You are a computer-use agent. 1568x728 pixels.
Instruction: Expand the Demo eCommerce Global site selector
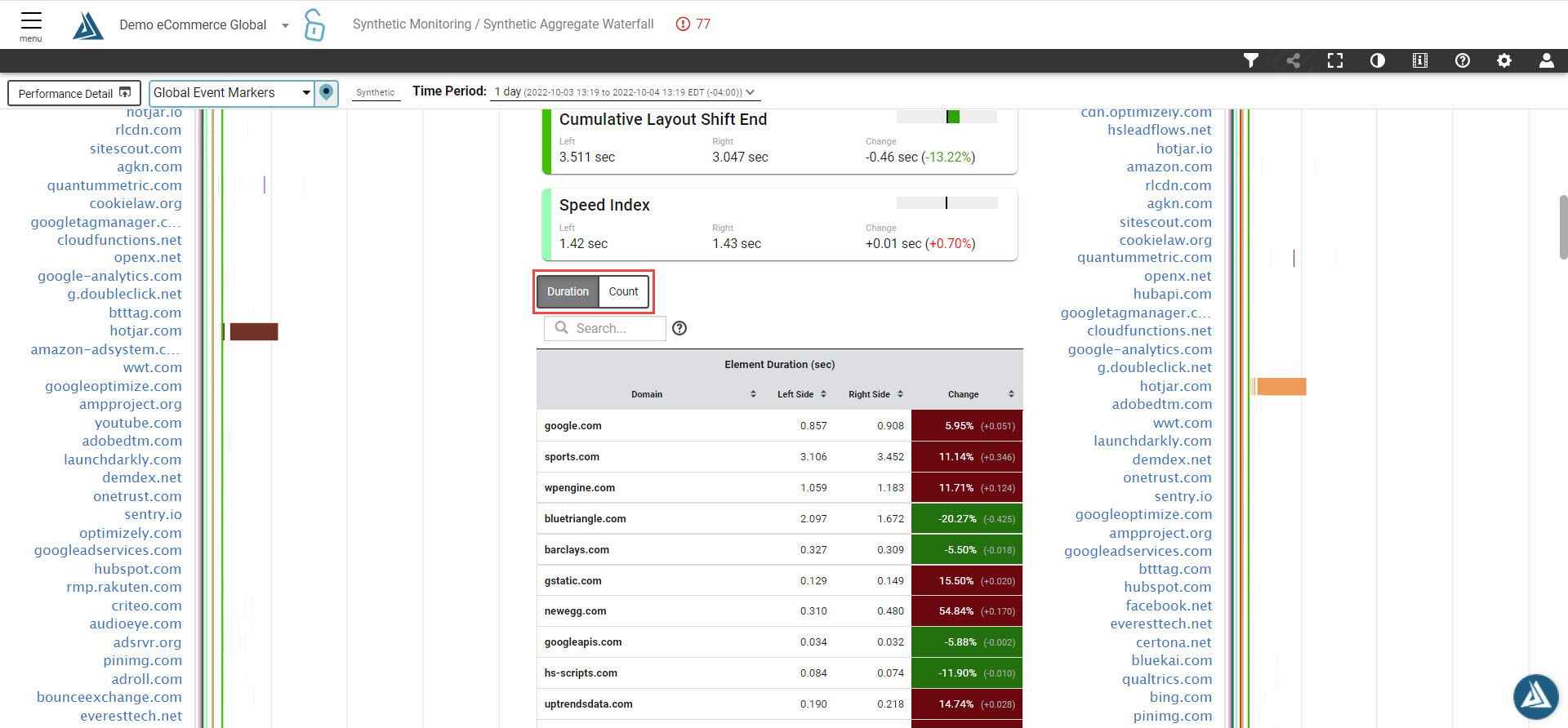pos(285,25)
